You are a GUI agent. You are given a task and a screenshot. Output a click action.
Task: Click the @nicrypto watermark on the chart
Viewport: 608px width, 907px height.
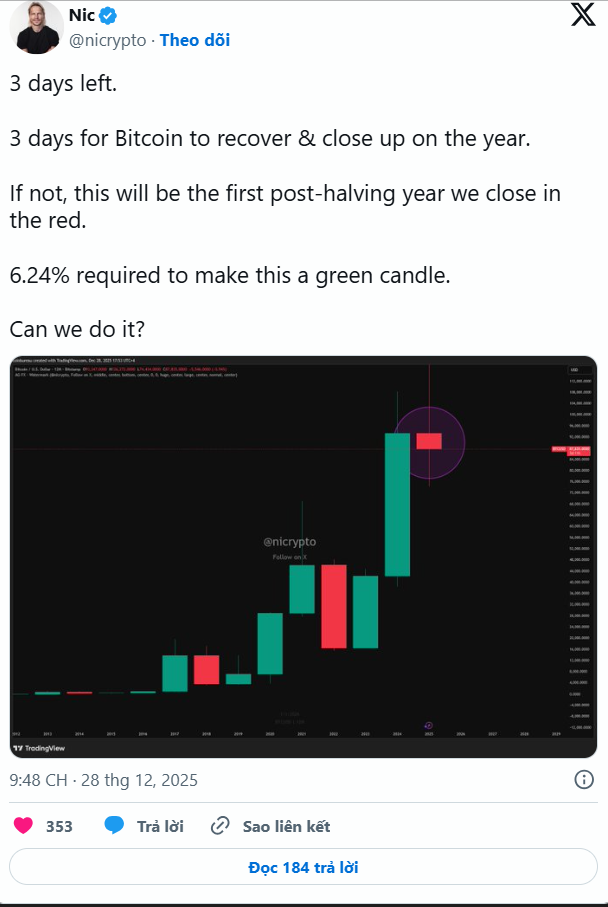(289, 541)
